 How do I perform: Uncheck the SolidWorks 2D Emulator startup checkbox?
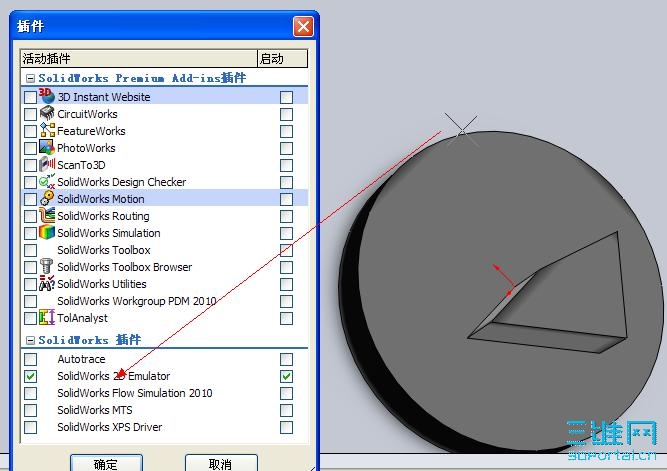(x=286, y=376)
